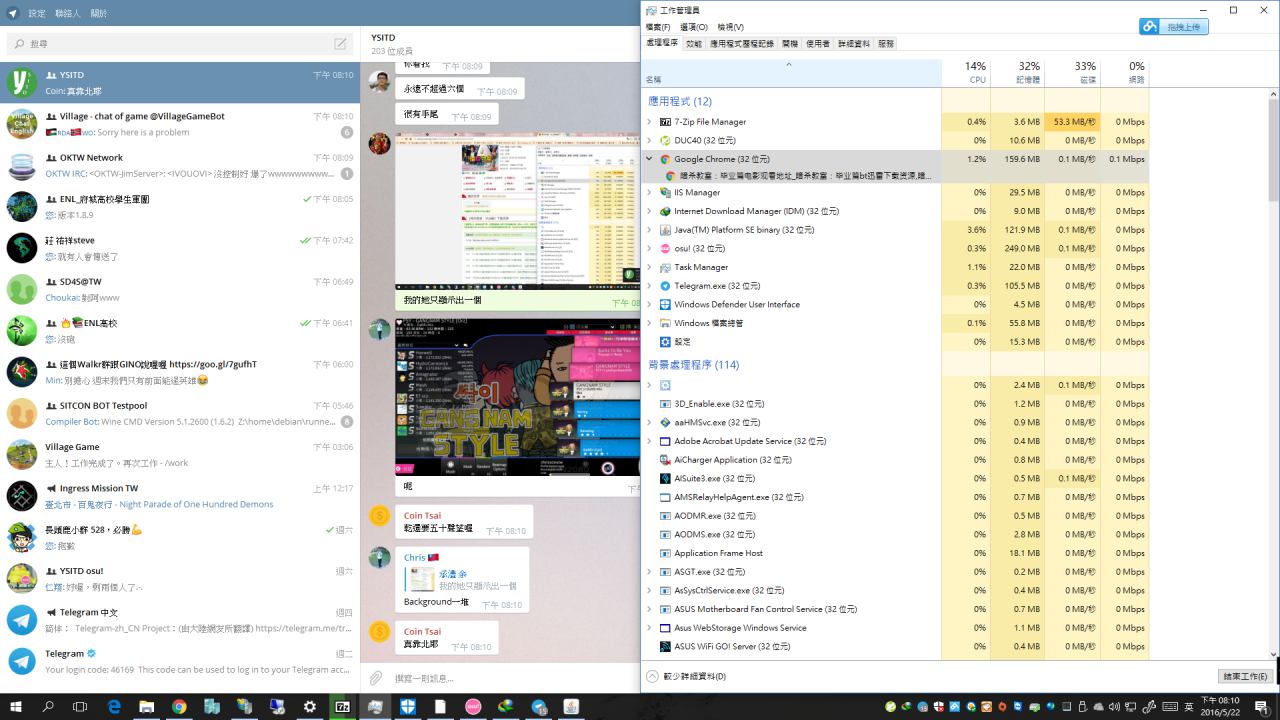The width and height of the screenshot is (1280, 720).
Task: Click the attachment paperclip icon
Action: pos(376,678)
